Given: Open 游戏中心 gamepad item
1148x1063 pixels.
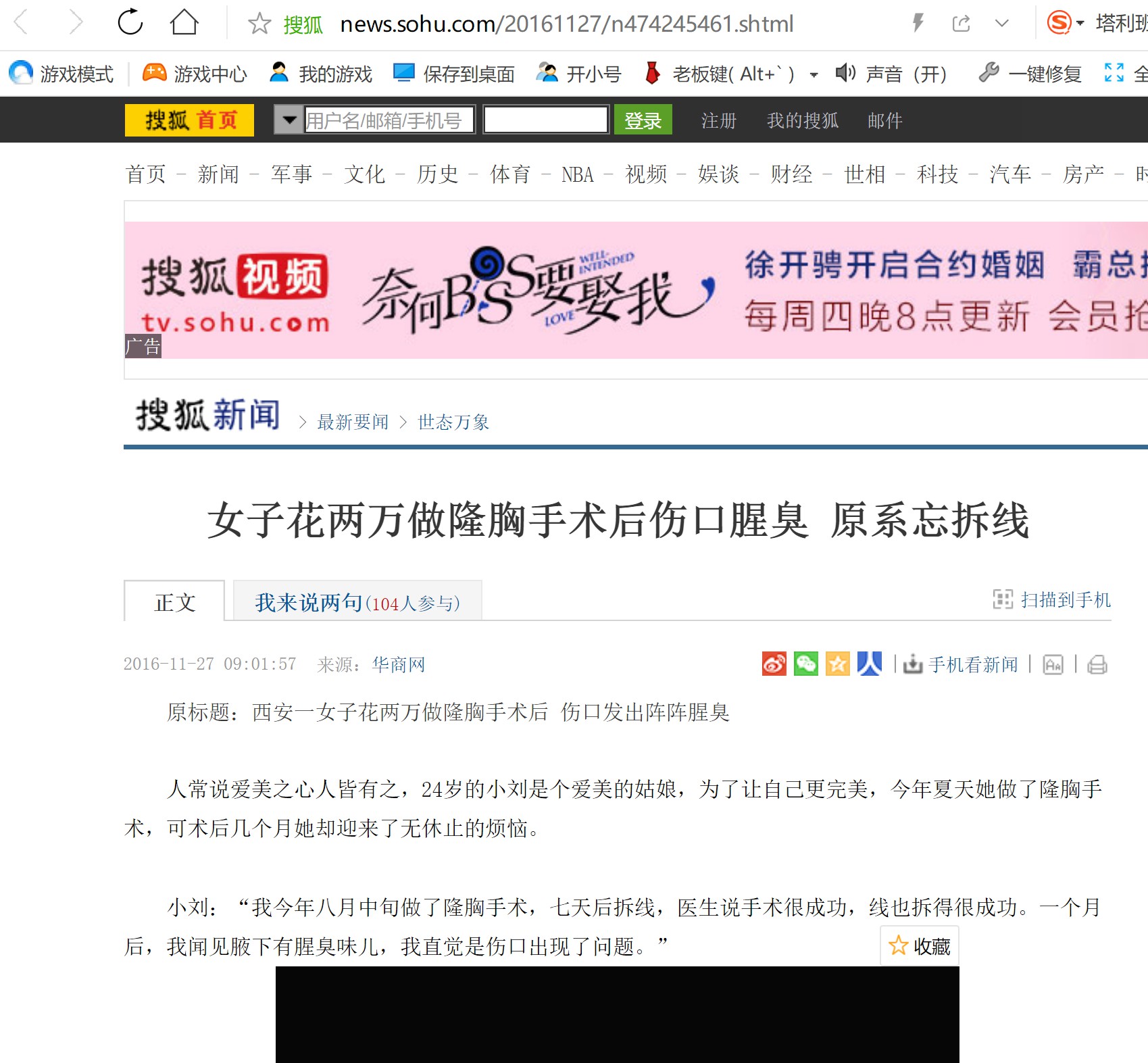Looking at the screenshot, I should pos(195,73).
